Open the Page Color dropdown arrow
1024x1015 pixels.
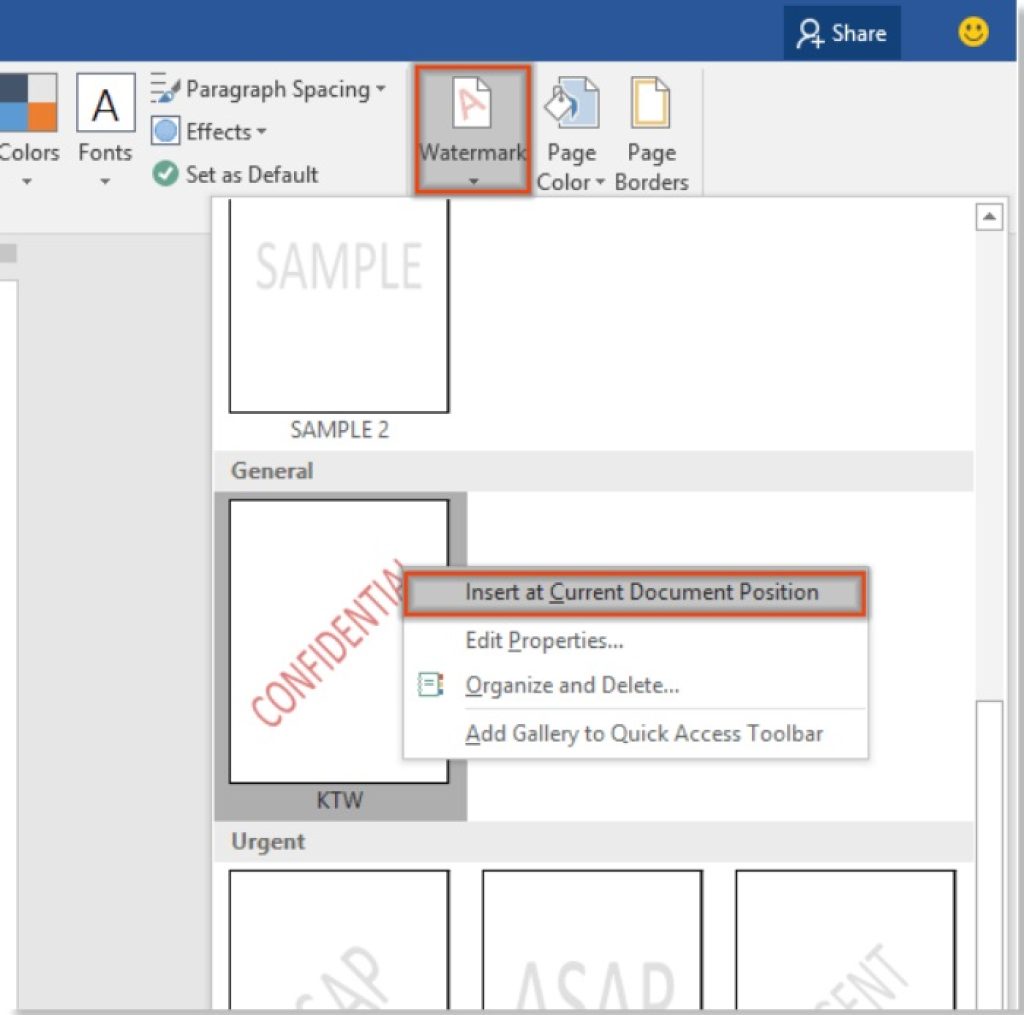coord(600,184)
